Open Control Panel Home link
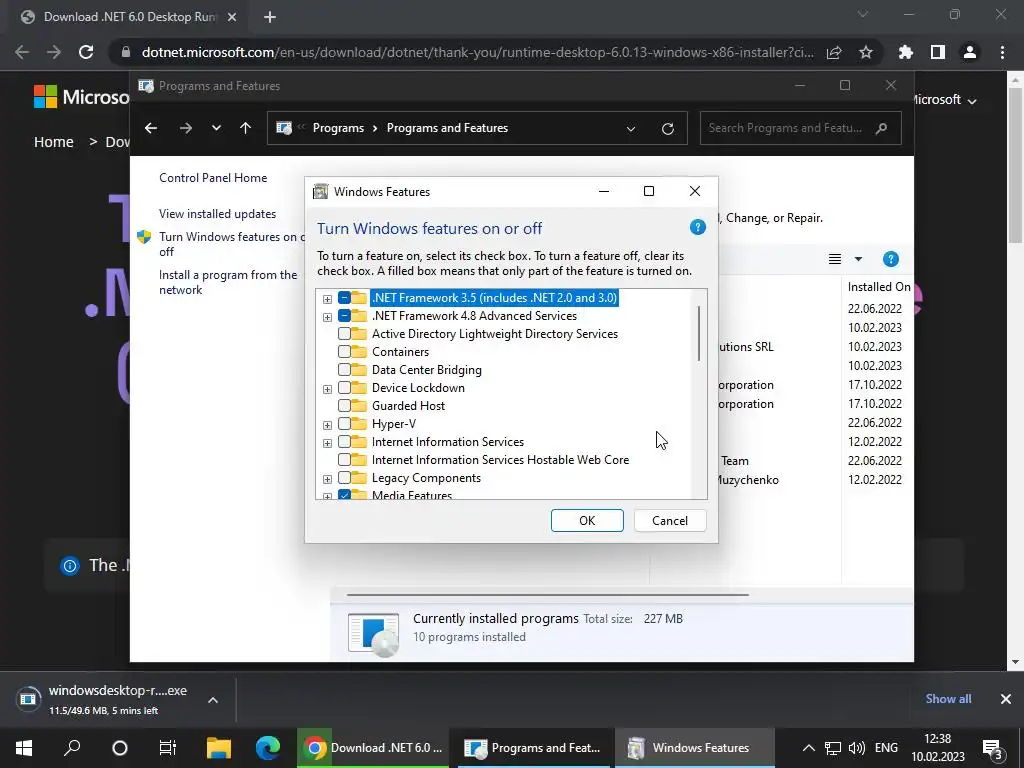Screen dimensions: 1024x768 tap(213, 178)
